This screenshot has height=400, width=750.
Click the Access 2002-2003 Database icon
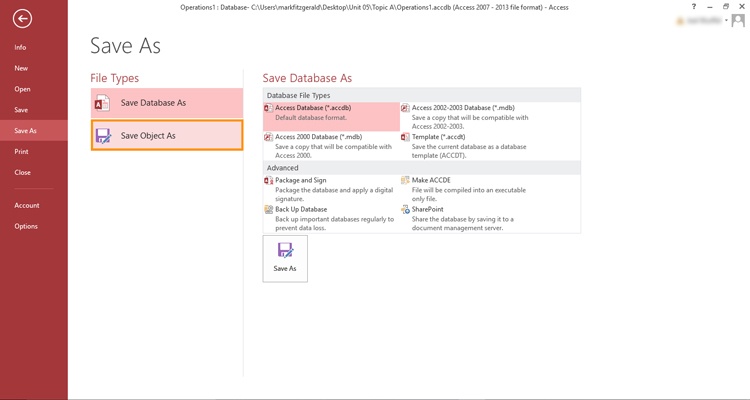405,108
